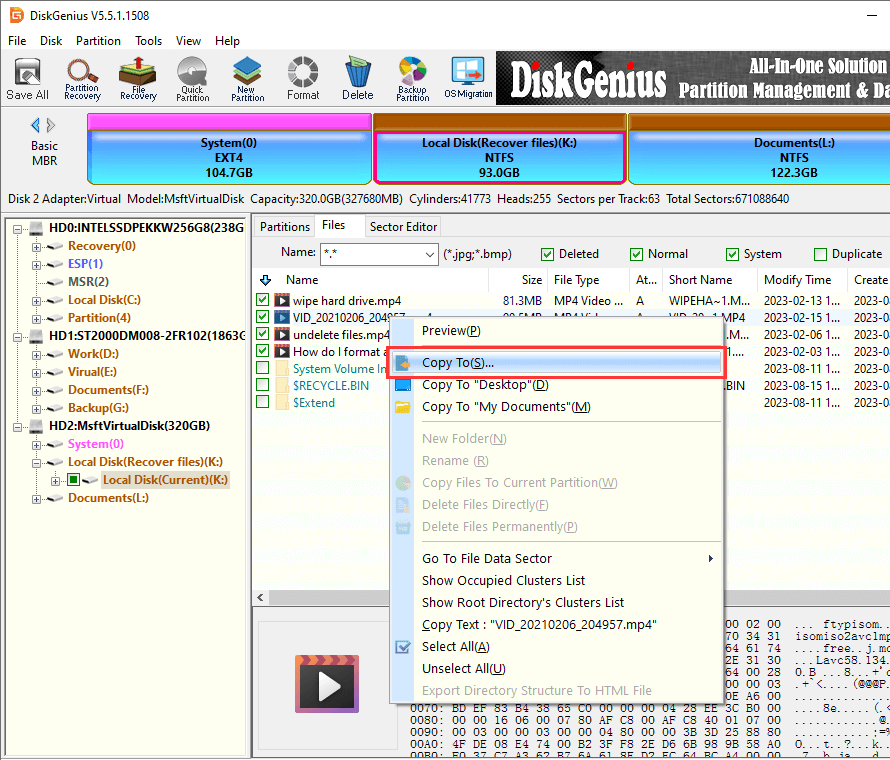Image resolution: width=890 pixels, height=760 pixels.
Task: Launch the File Recovery tool
Action: click(138, 78)
